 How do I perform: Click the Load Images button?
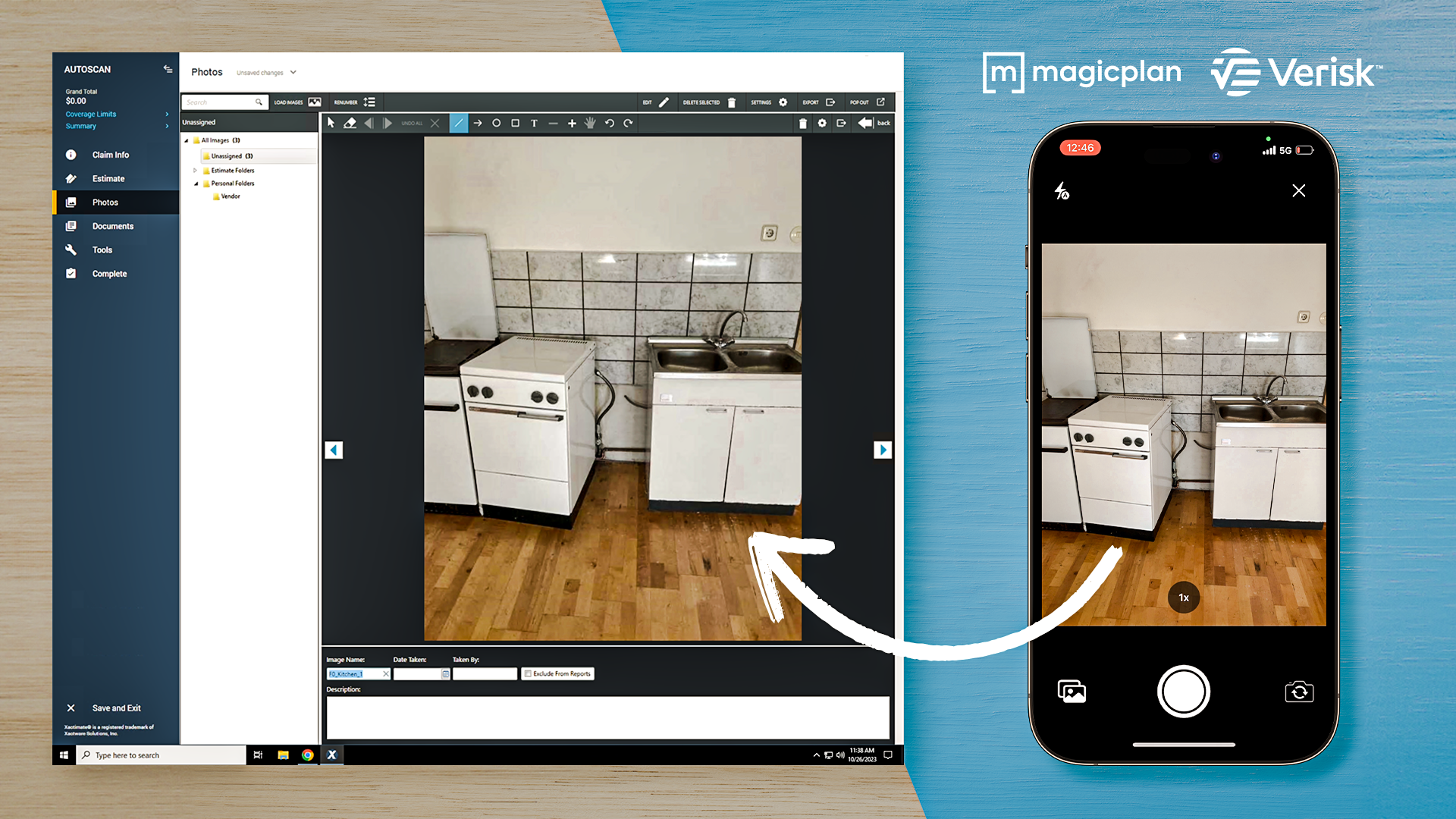[x=297, y=102]
